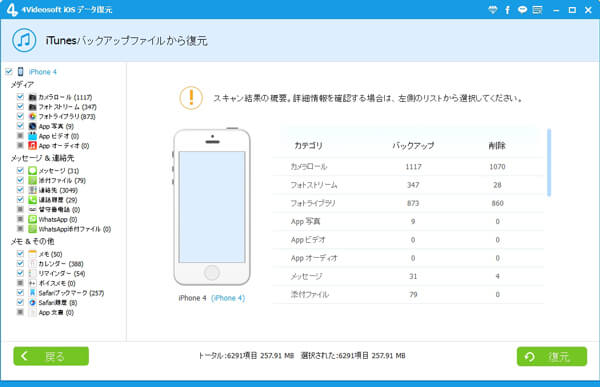Viewport: 600px width, 387px height.
Task: Uncheck the iPhone 4 device checkbox
Action: pos(9,71)
